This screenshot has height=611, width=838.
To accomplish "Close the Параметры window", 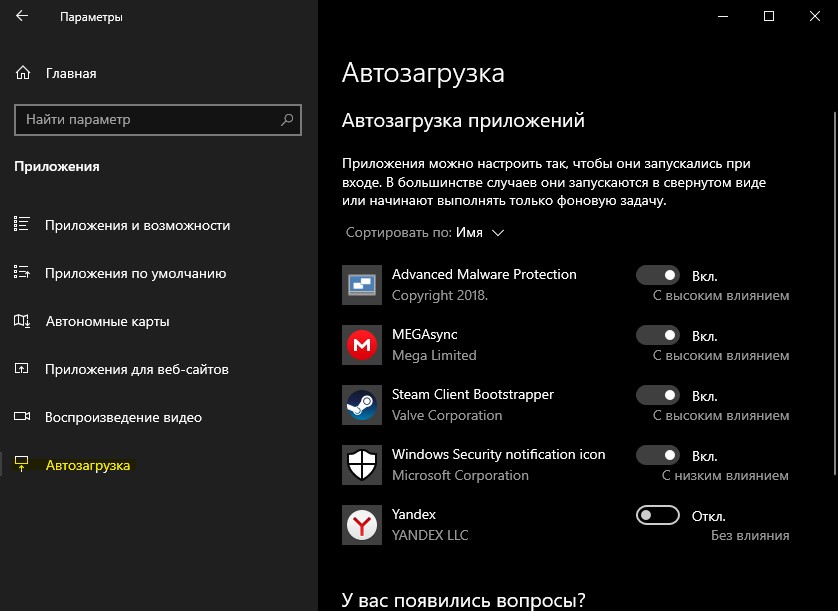I will (814, 16).
